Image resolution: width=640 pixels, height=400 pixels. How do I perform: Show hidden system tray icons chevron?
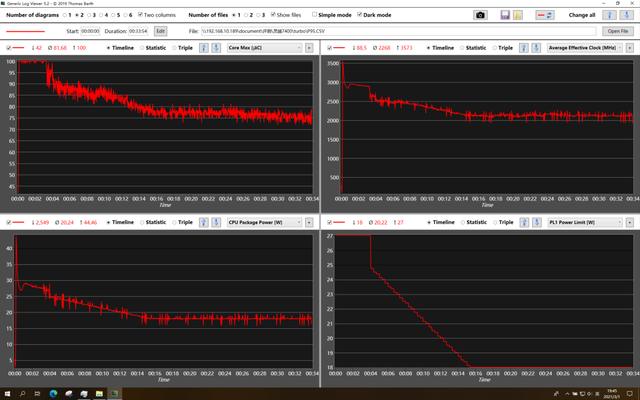coord(567,394)
